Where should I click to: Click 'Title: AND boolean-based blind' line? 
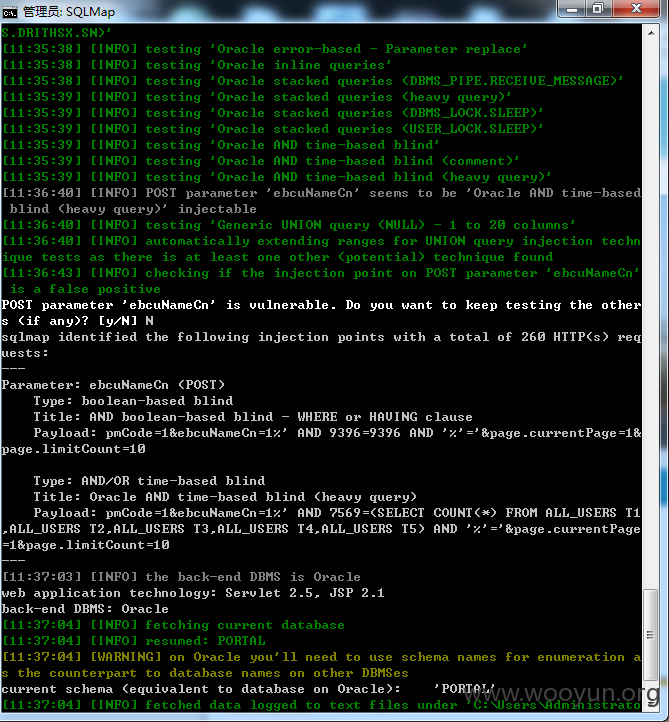pyautogui.click(x=253, y=417)
